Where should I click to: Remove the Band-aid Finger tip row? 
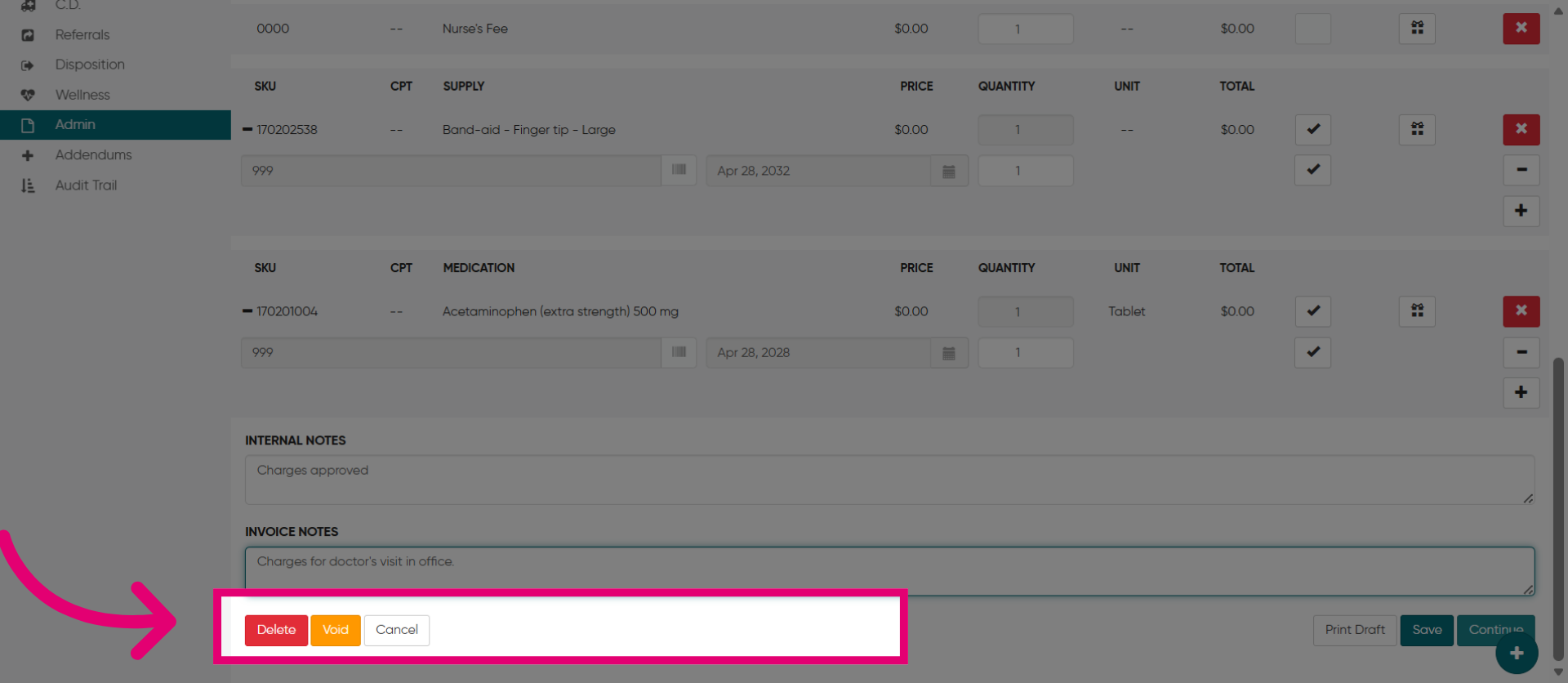(x=1521, y=129)
